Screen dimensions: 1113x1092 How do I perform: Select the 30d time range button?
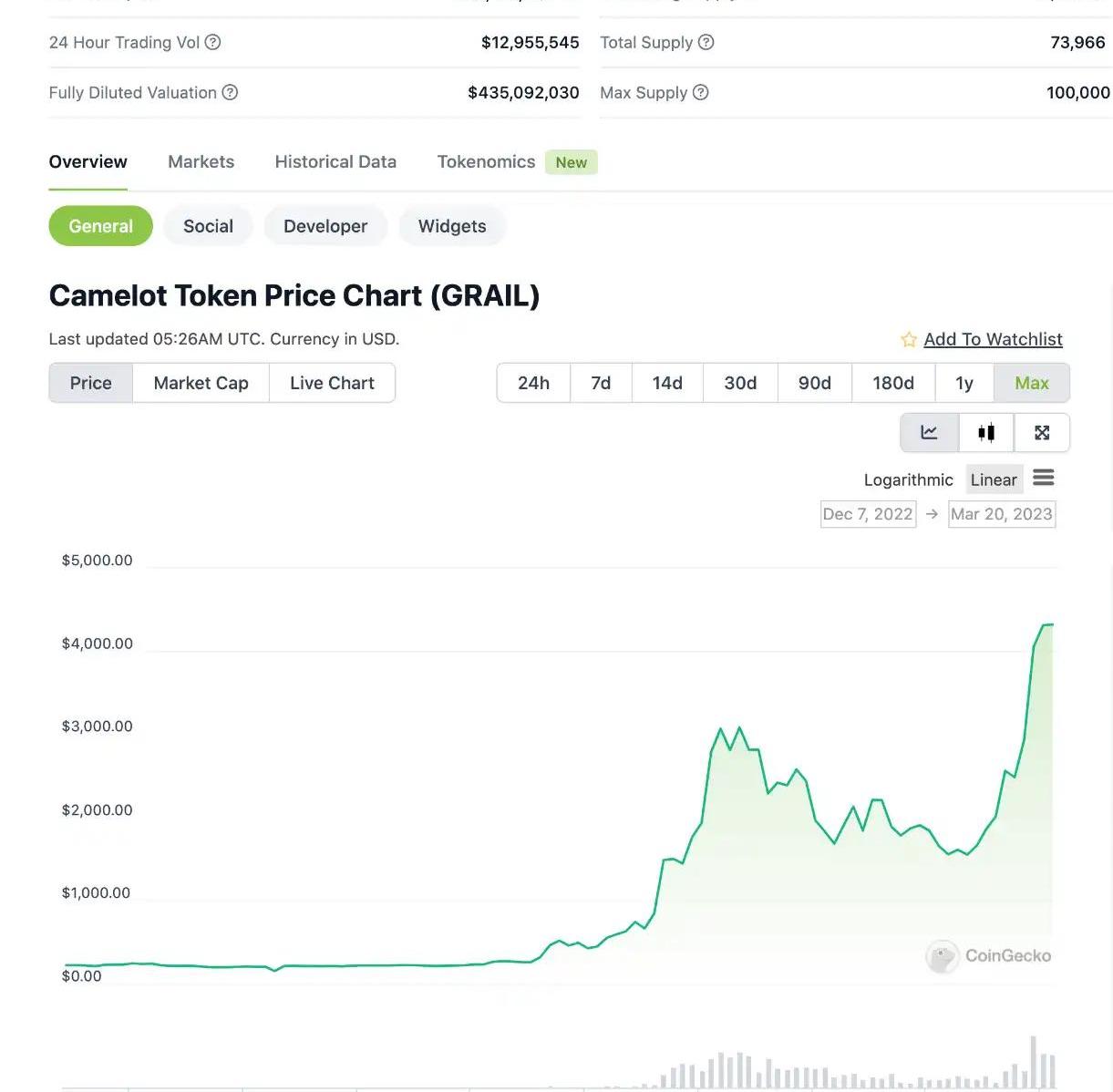(740, 383)
